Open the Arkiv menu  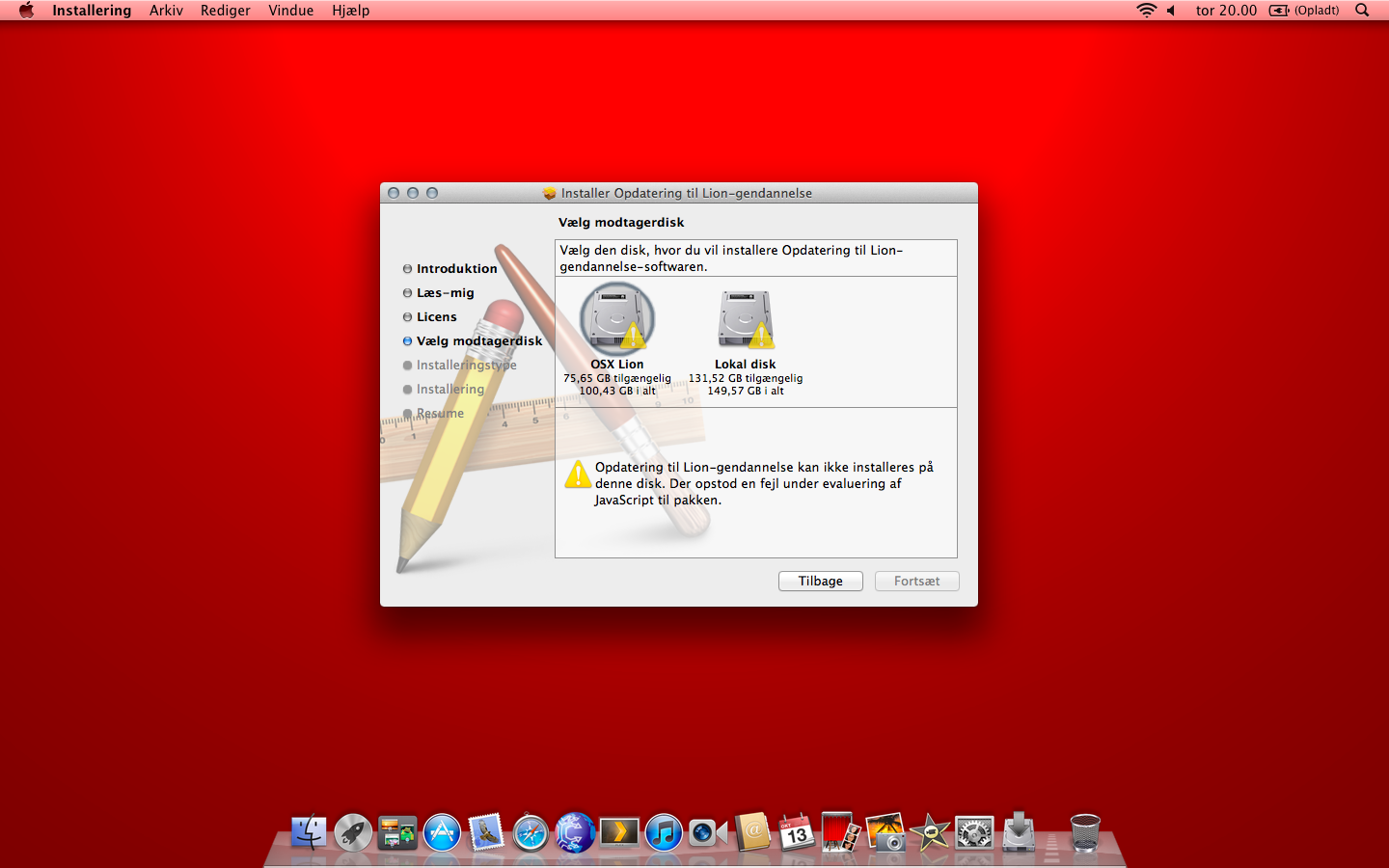(166, 11)
